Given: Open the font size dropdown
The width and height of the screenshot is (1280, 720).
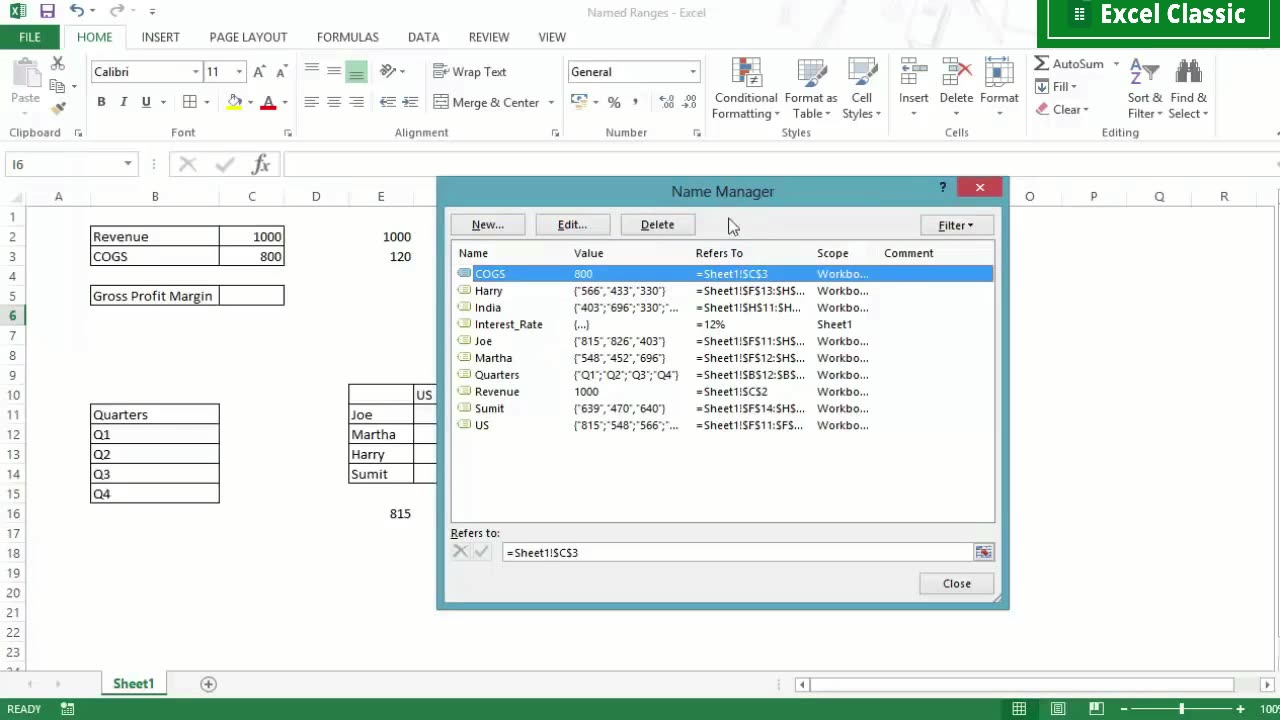Looking at the screenshot, I should pos(239,72).
